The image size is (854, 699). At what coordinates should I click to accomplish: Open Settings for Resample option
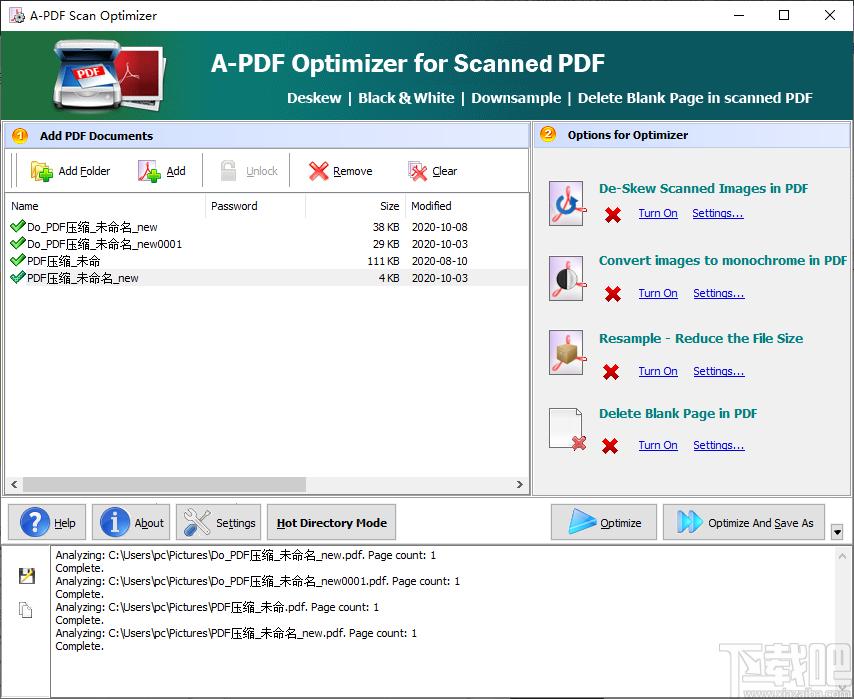point(719,371)
